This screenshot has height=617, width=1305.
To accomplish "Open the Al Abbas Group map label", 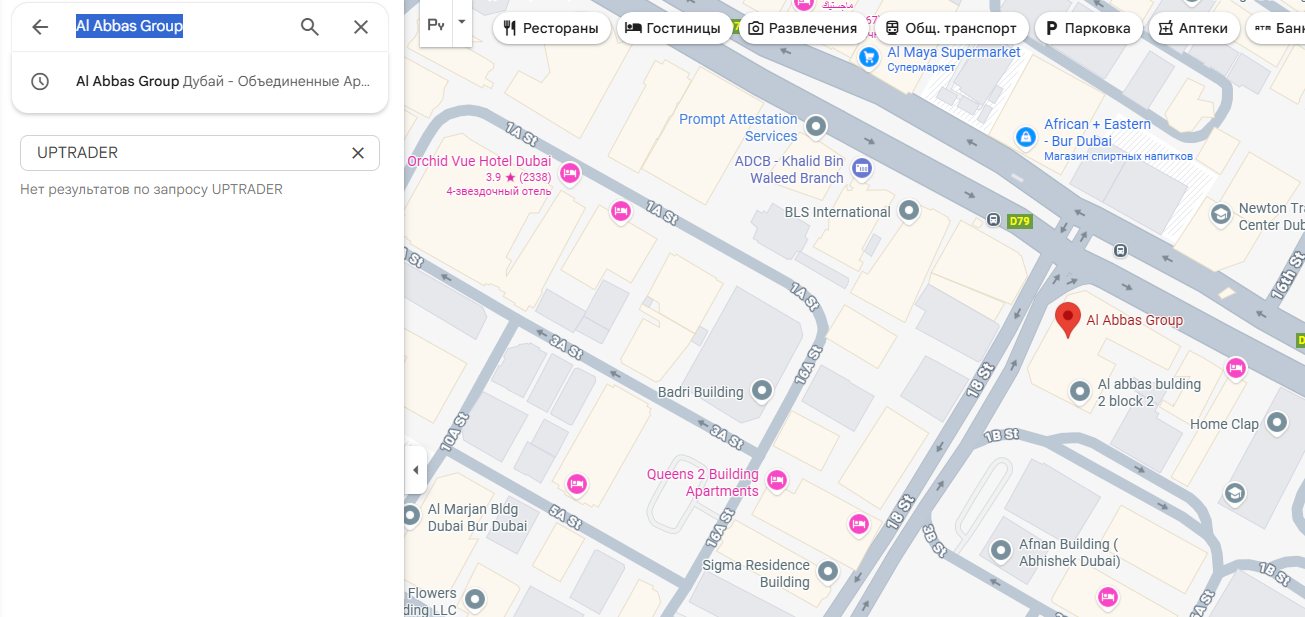I will tap(1135, 320).
